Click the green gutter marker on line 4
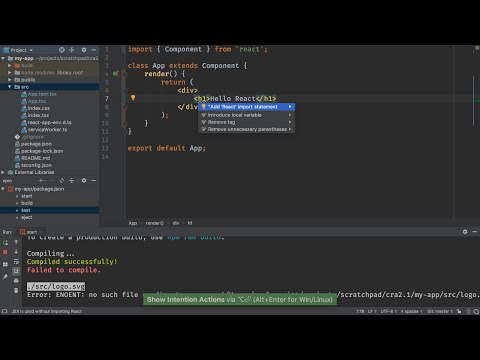The height and width of the screenshot is (360, 480). coord(115,74)
